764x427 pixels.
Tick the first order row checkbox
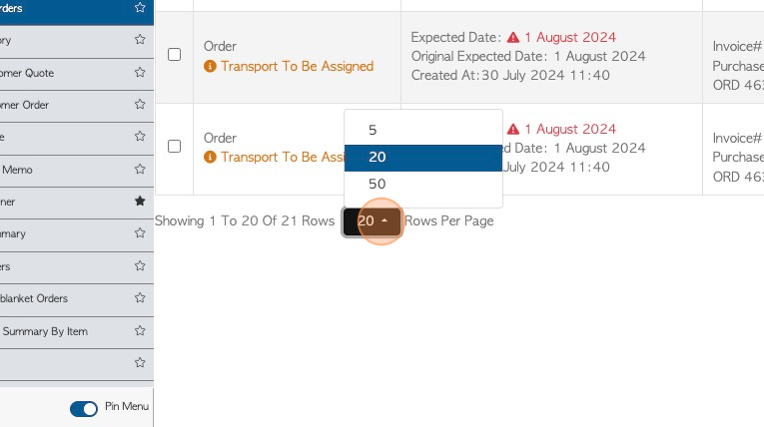pyautogui.click(x=174, y=55)
